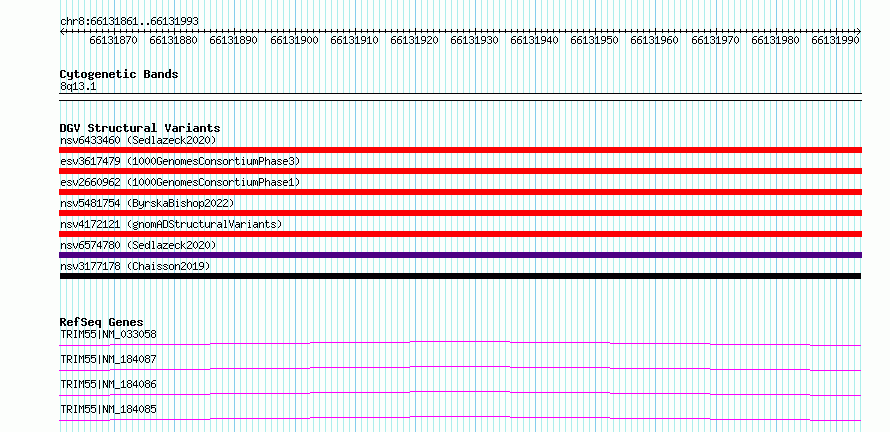Image resolution: width=890 pixels, height=432 pixels.
Task: Click the purple bar under nsv6574780
Action: point(460,255)
